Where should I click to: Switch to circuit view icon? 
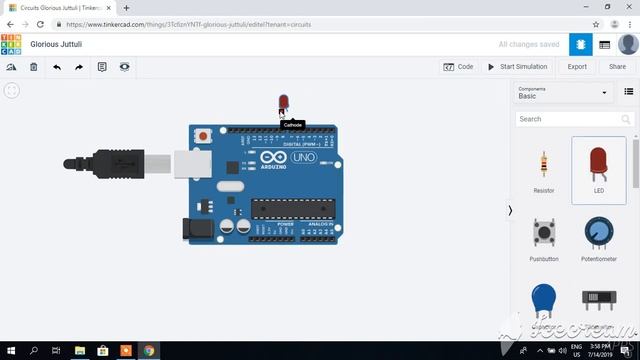tap(580, 44)
